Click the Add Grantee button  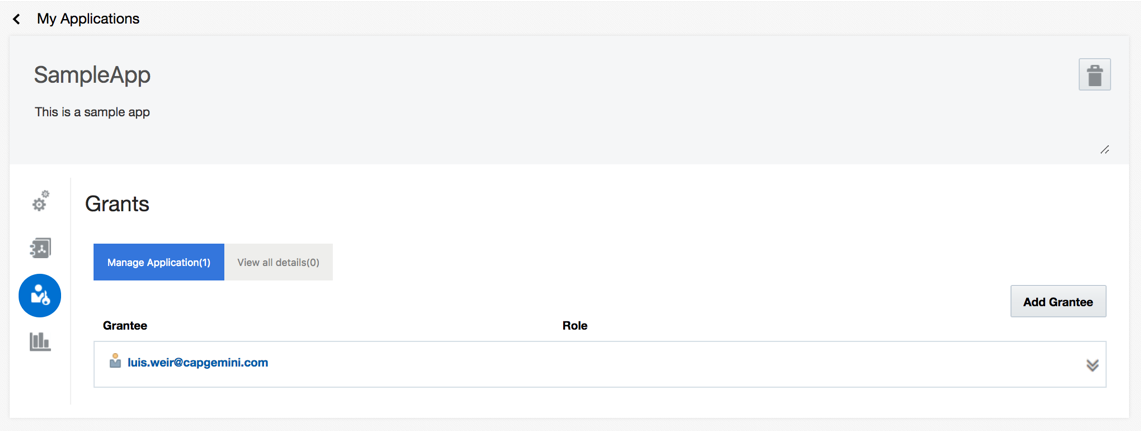point(1058,301)
